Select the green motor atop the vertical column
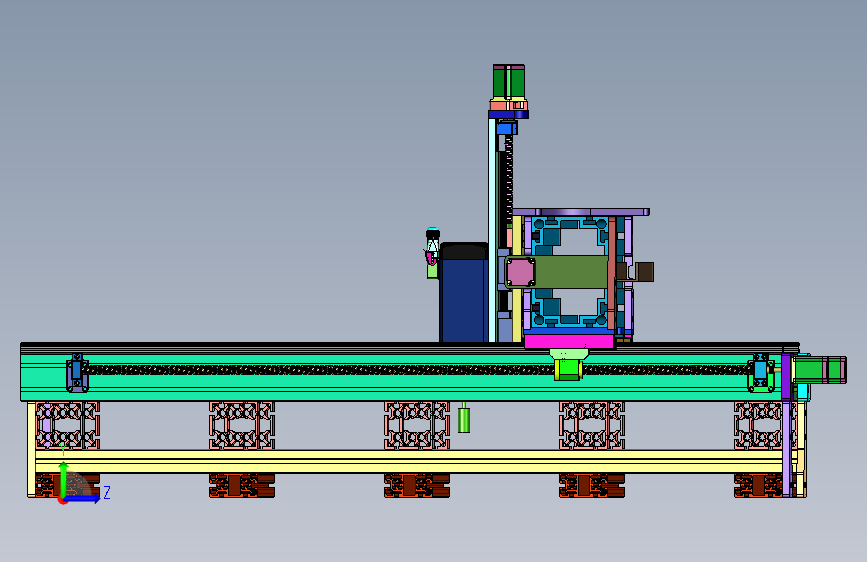Image resolution: width=867 pixels, height=562 pixels. click(x=509, y=82)
